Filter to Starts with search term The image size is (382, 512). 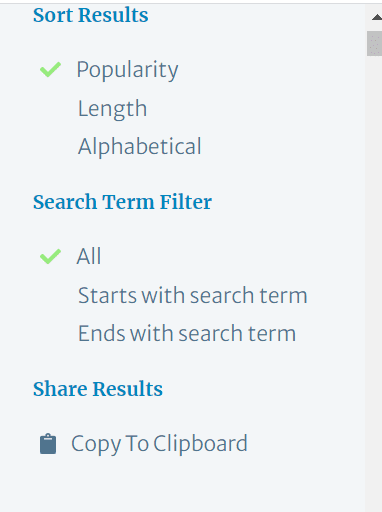click(192, 295)
